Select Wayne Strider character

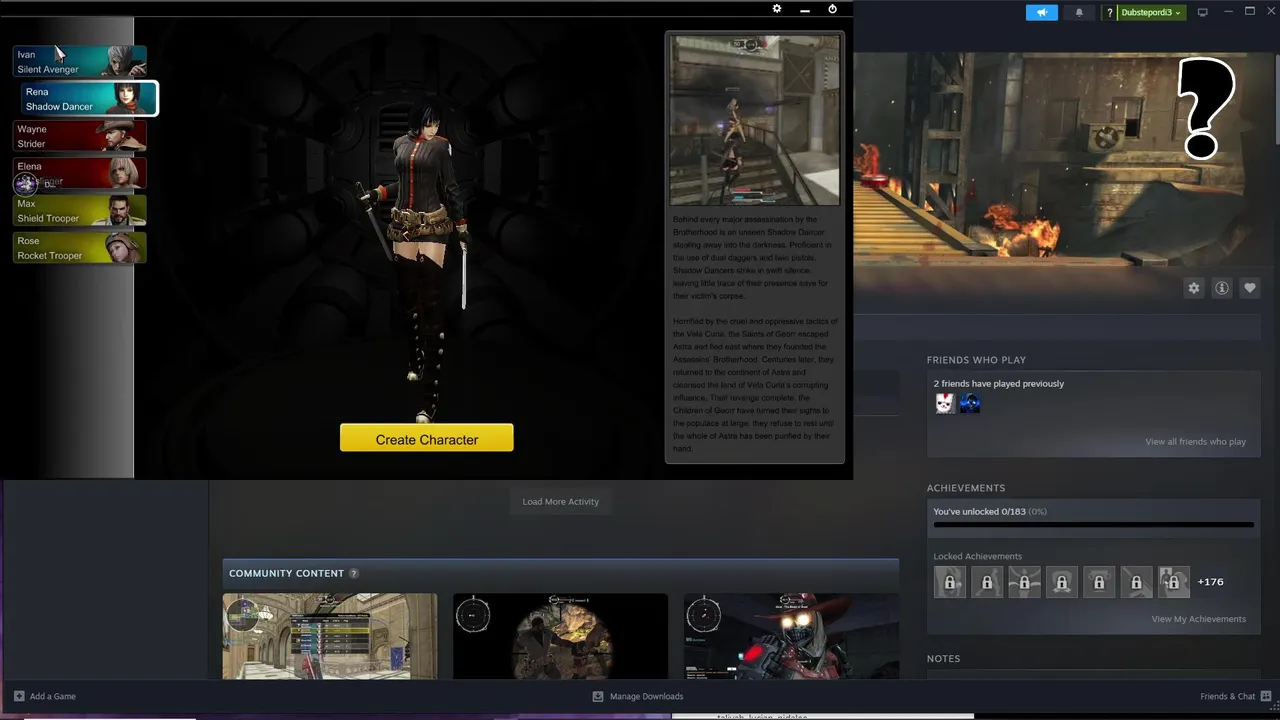[x=80, y=136]
